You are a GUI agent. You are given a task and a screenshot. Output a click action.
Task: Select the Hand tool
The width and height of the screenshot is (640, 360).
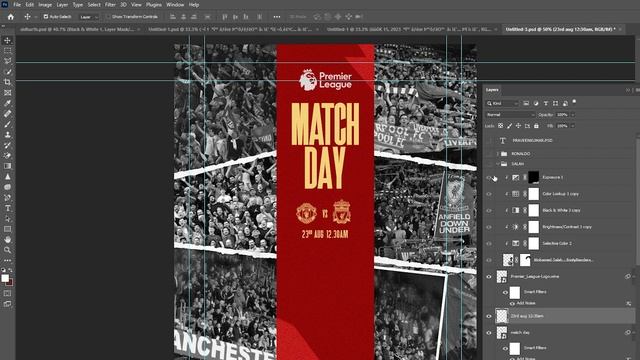point(7,240)
